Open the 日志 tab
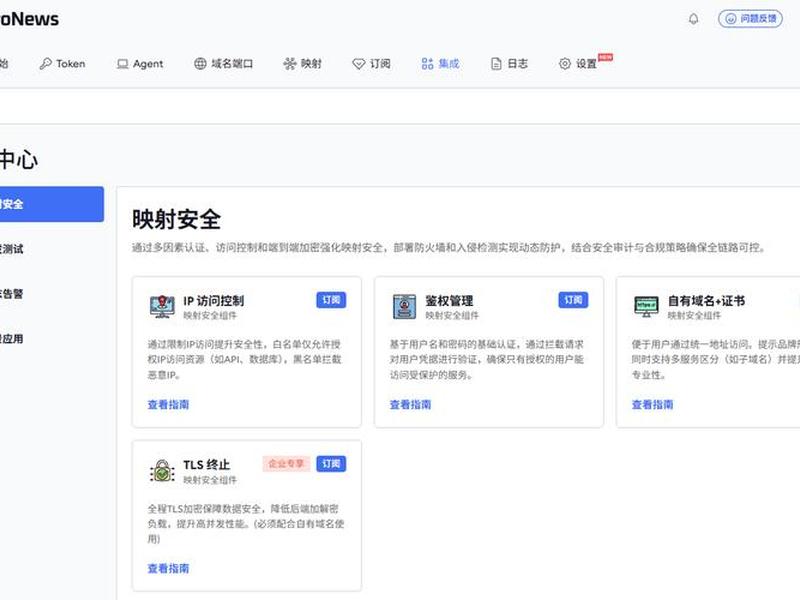The height and width of the screenshot is (600, 800). point(509,64)
